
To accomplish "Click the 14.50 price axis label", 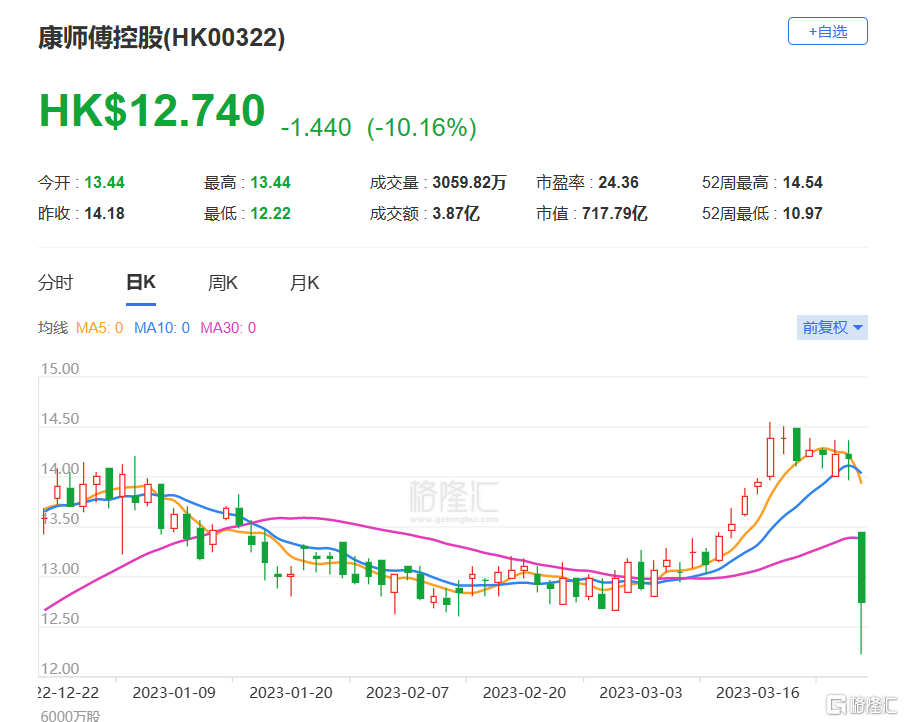I will coord(60,419).
